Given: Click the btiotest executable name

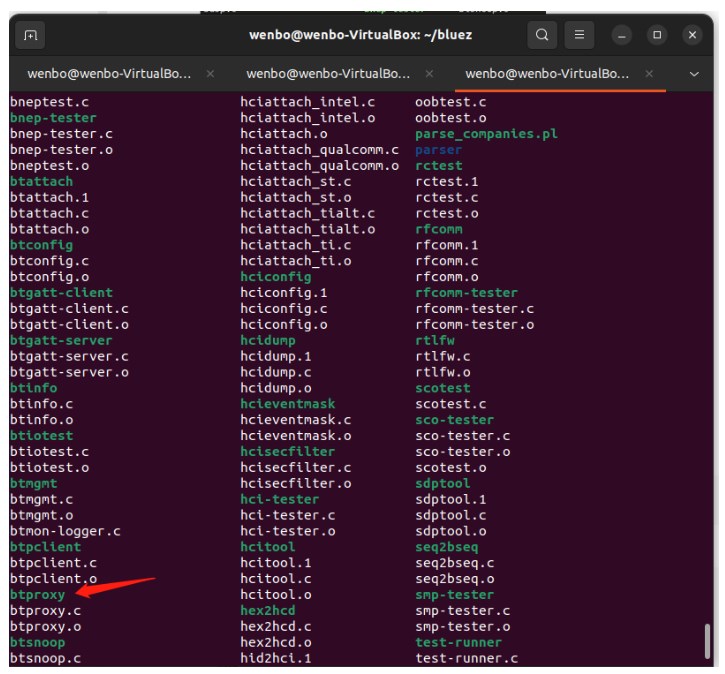Looking at the screenshot, I should coord(41,435).
